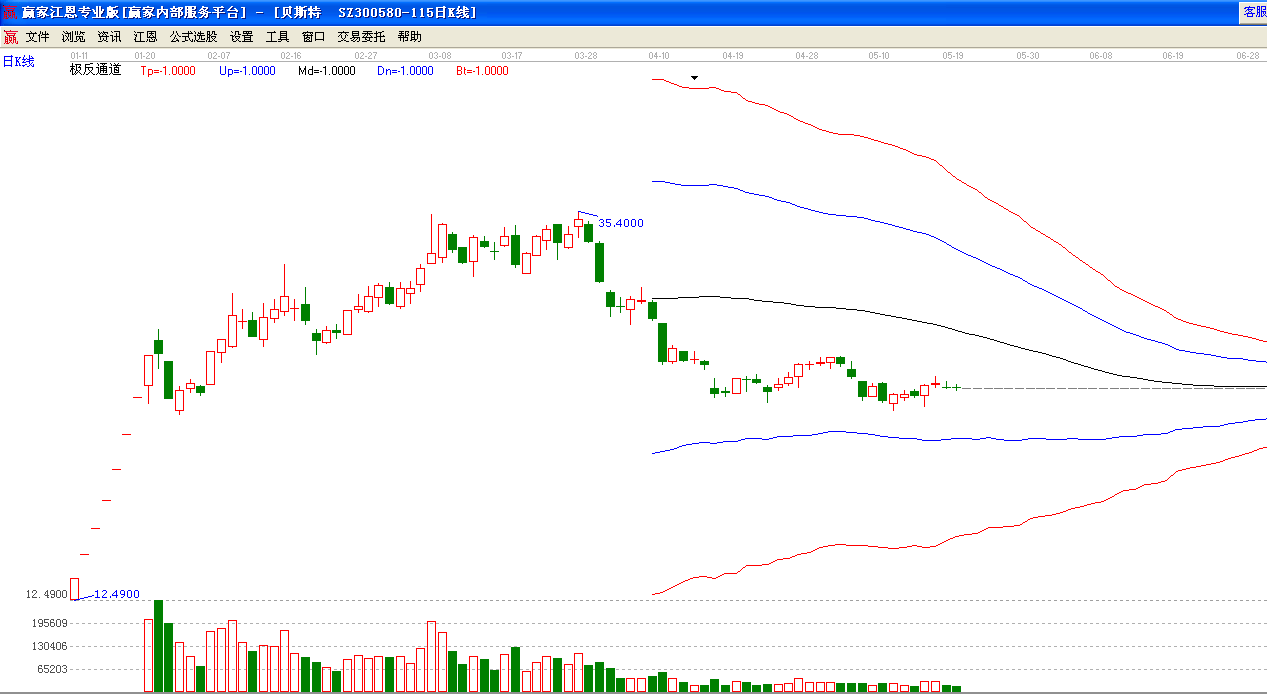Click the 03-28 date on time axis
Image resolution: width=1267 pixels, height=696 pixels.
[586, 56]
